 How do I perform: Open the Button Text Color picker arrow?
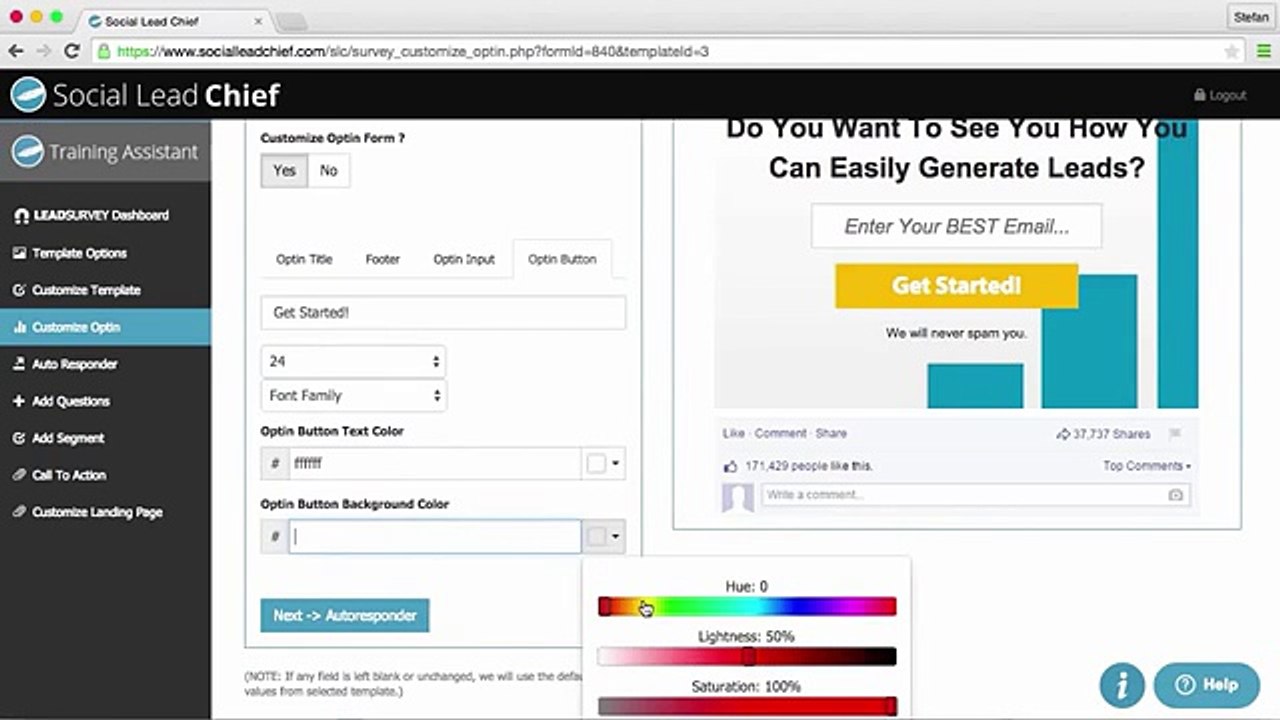(x=615, y=463)
